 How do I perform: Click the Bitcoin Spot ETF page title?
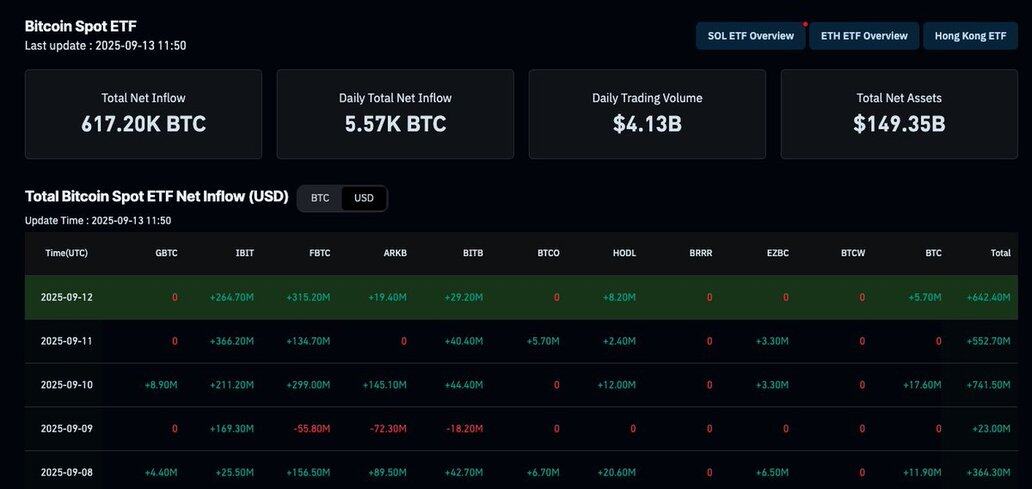pyautogui.click(x=81, y=26)
